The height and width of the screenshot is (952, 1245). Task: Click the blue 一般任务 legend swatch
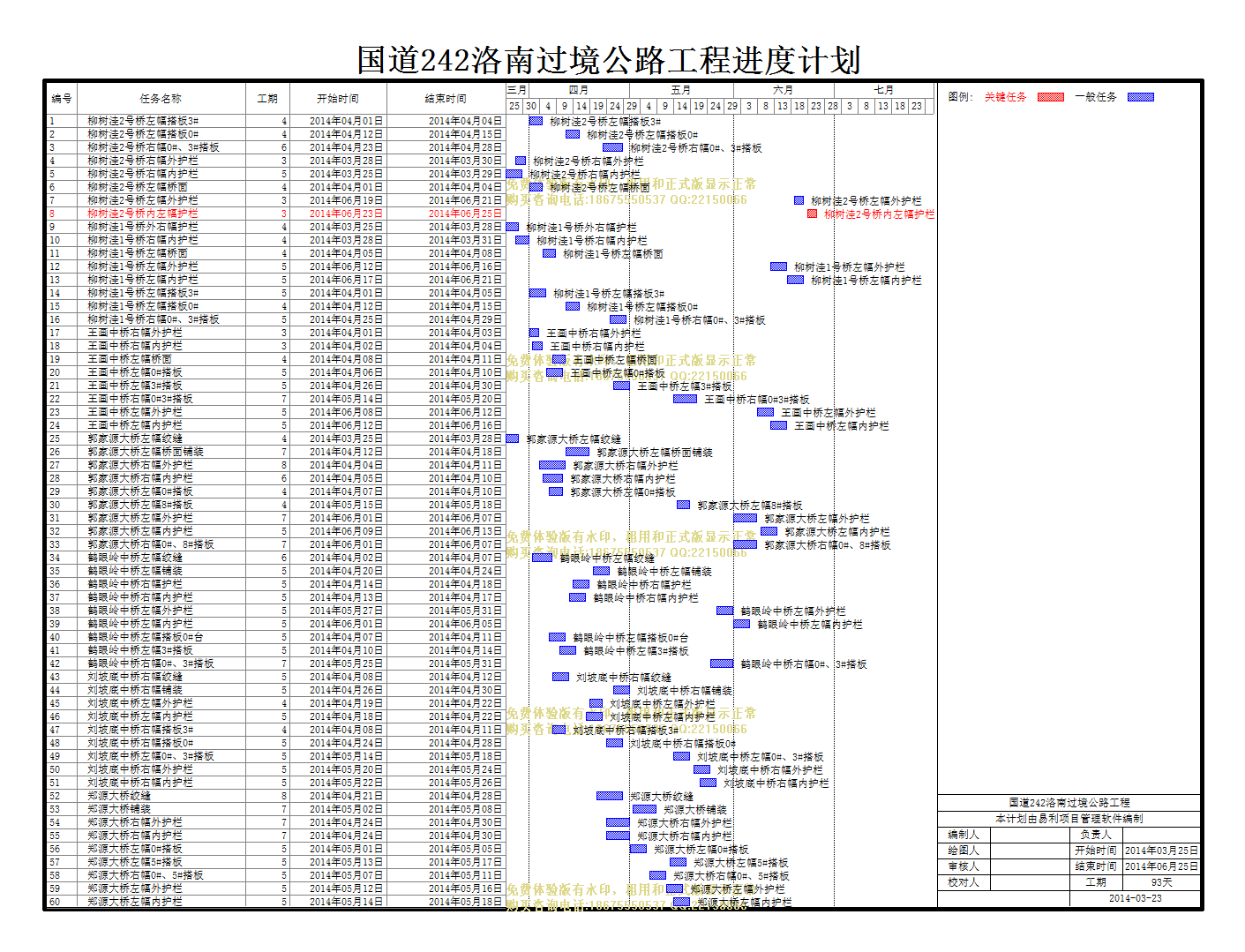1140,97
